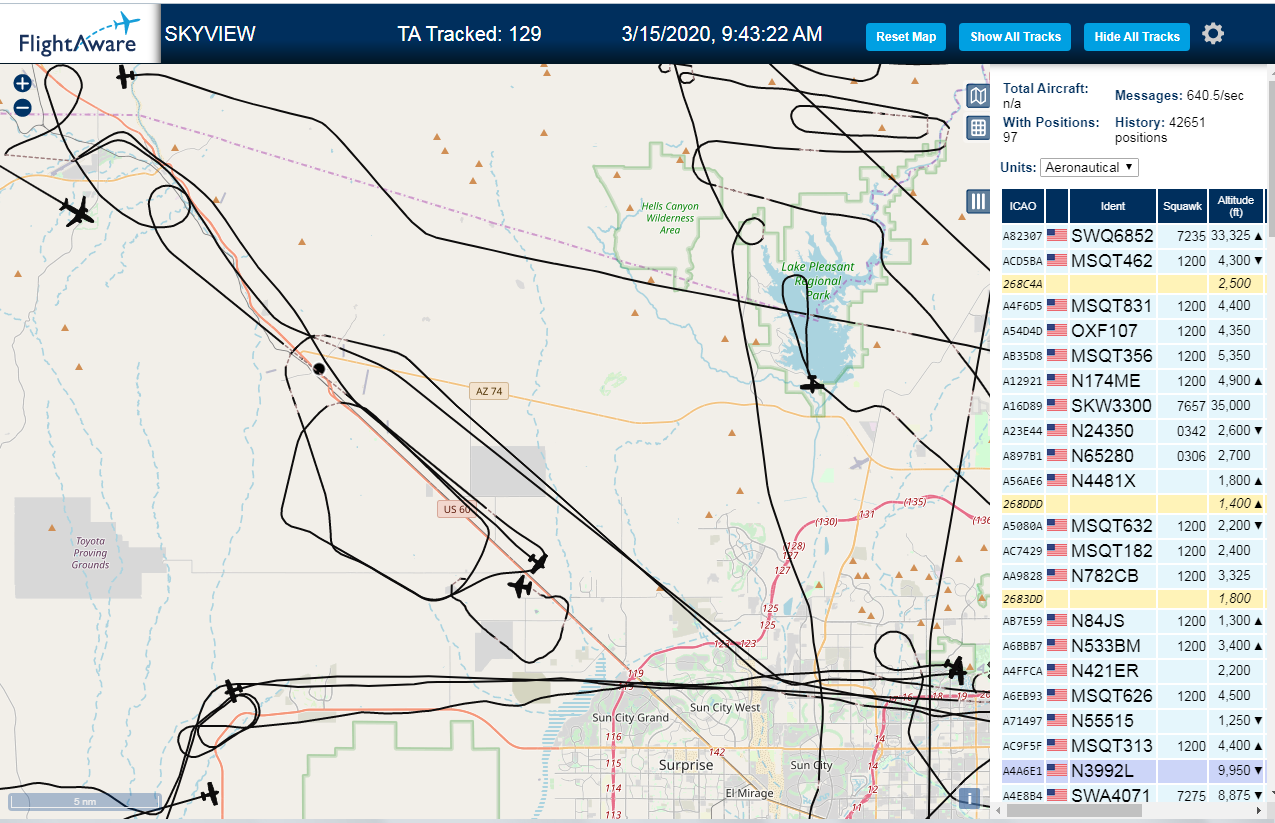The height and width of the screenshot is (823, 1275).
Task: Sort table by Altitude column
Action: (1236, 206)
